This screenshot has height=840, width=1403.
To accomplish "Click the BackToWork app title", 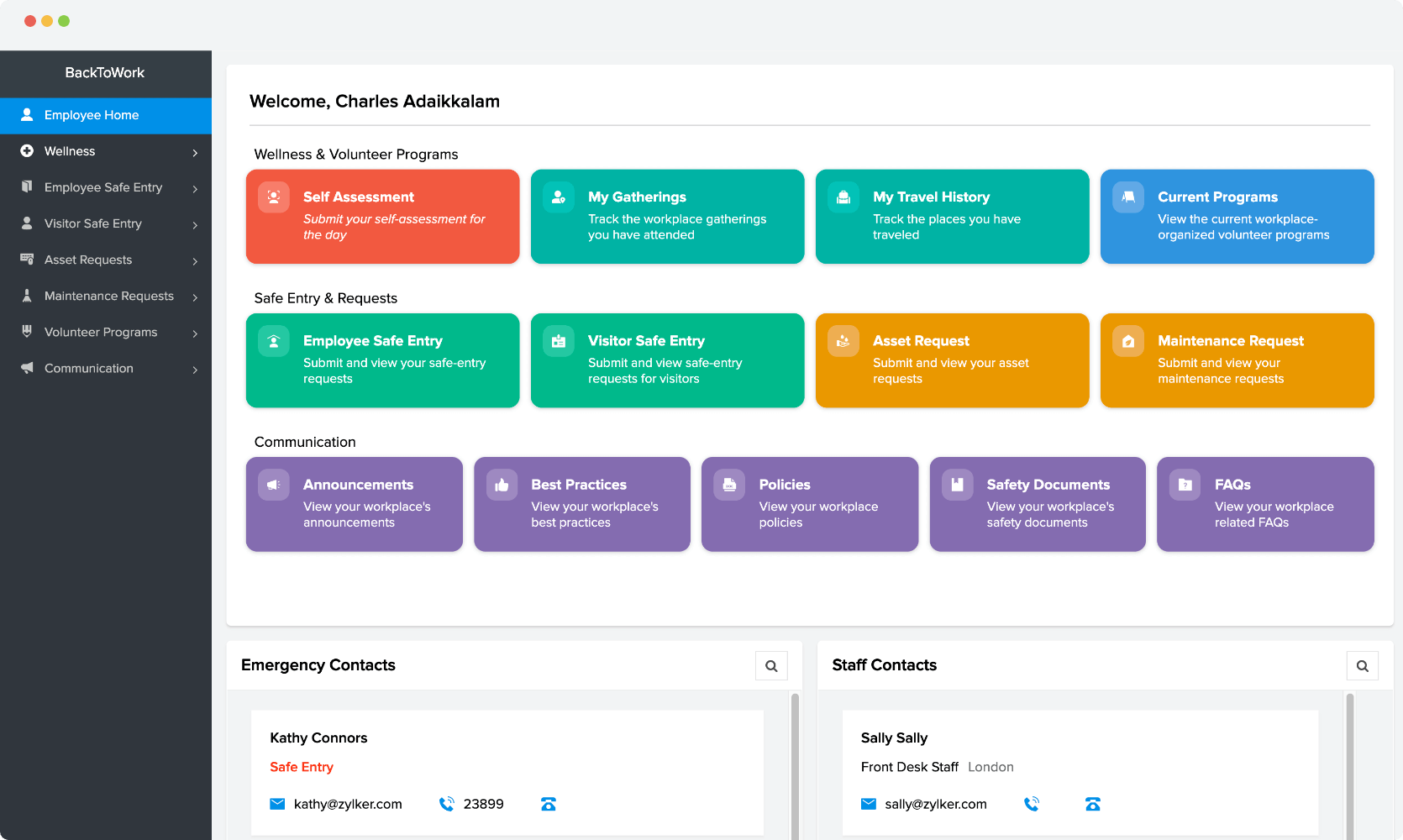I will click(x=105, y=72).
